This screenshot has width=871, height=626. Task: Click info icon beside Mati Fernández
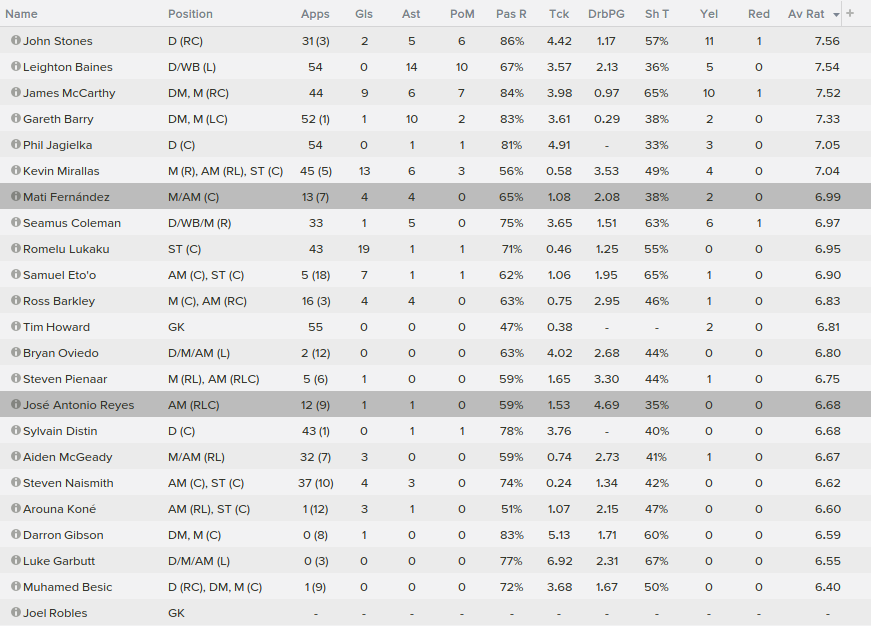(16, 196)
